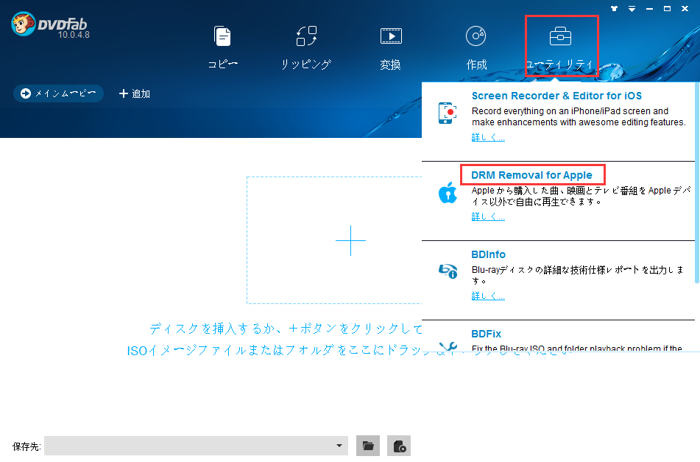Follow 詳しく link under Screen Recorder
Screen dimensions: 700x462
tap(488, 137)
